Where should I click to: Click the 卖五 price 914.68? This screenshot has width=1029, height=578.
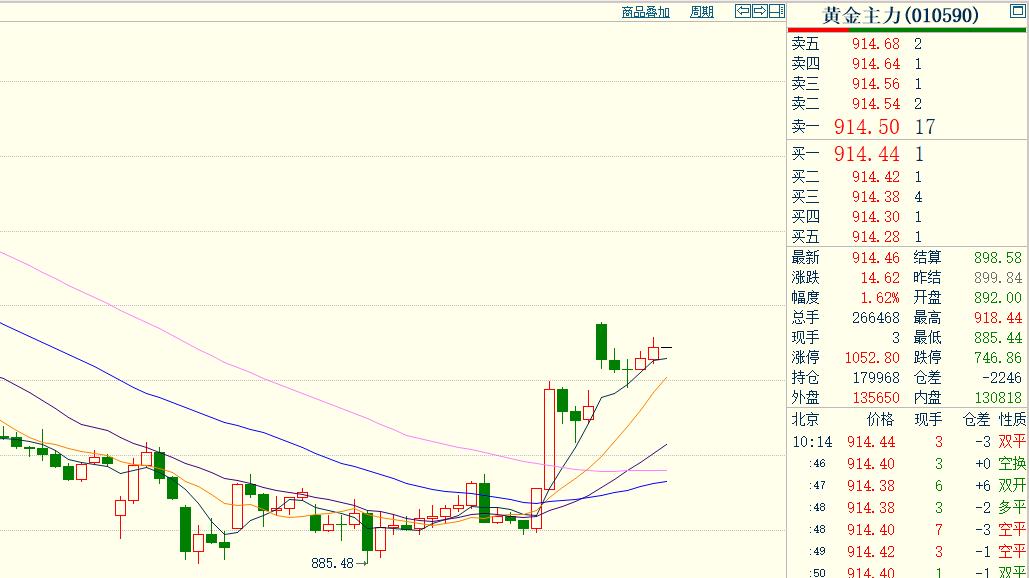pos(875,44)
